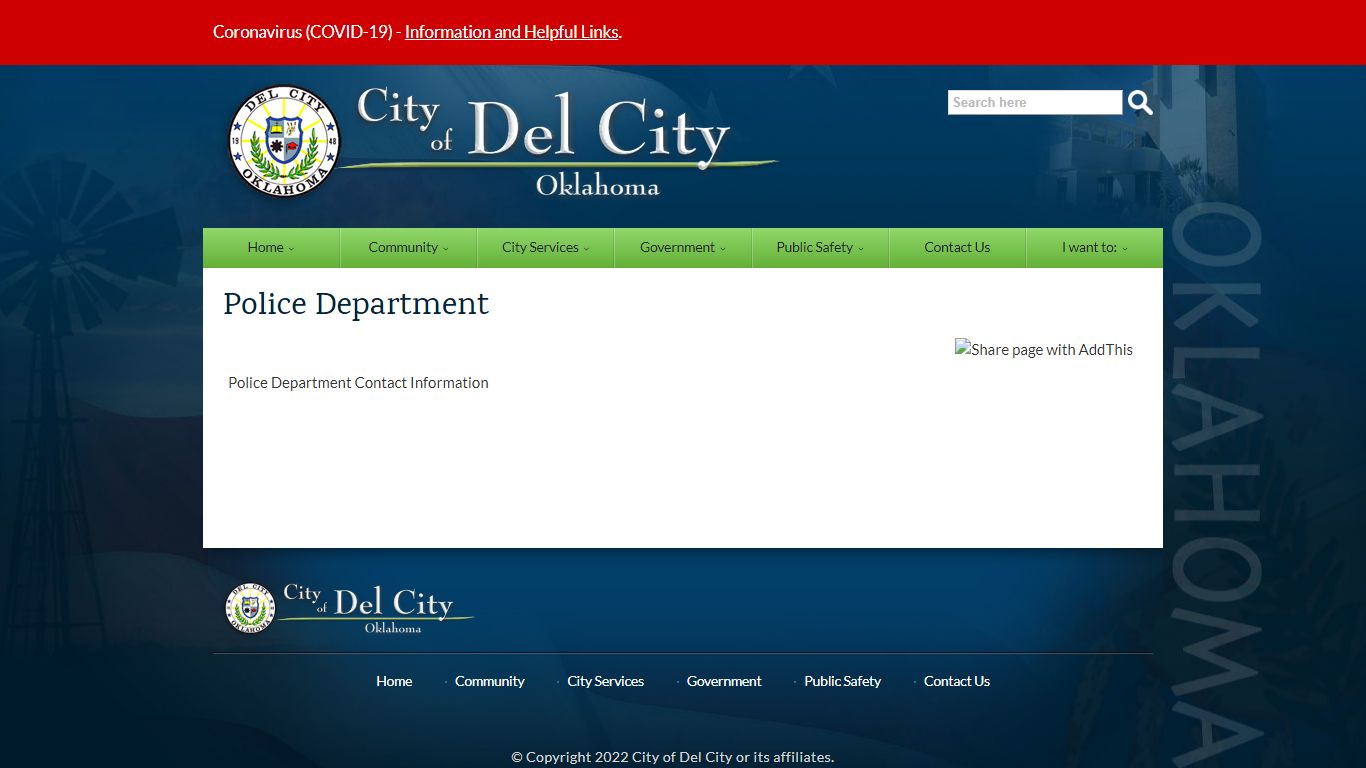Viewport: 1366px width, 768px height.
Task: Click the Share page with AddThis image
Action: [x=1044, y=349]
